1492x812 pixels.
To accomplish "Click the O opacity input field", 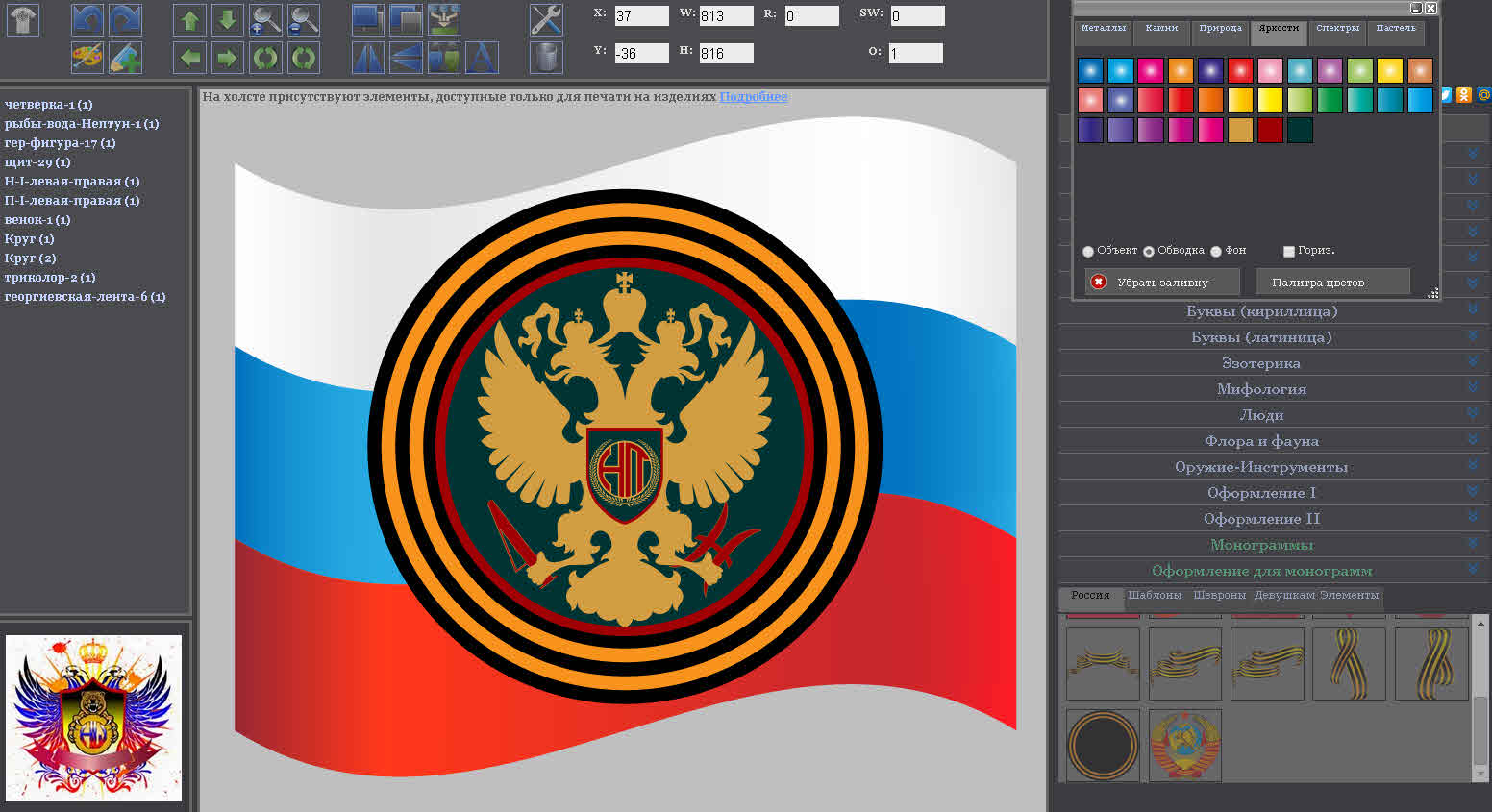I will coord(915,53).
